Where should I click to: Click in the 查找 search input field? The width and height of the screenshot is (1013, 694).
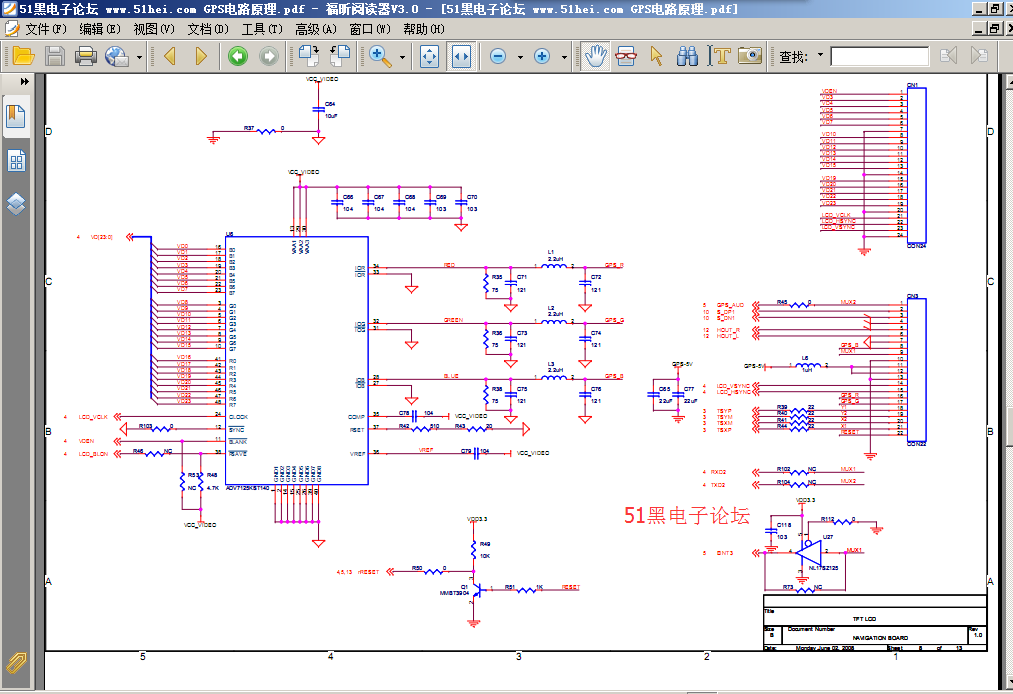click(x=879, y=57)
